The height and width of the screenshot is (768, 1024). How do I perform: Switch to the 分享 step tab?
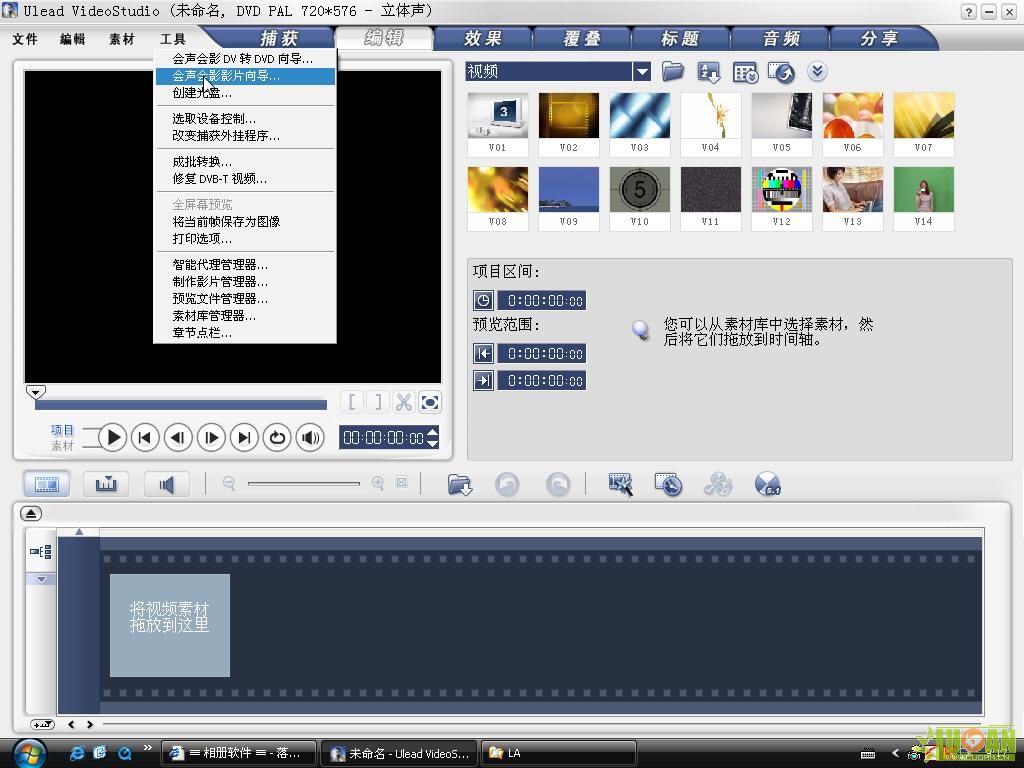click(879, 39)
